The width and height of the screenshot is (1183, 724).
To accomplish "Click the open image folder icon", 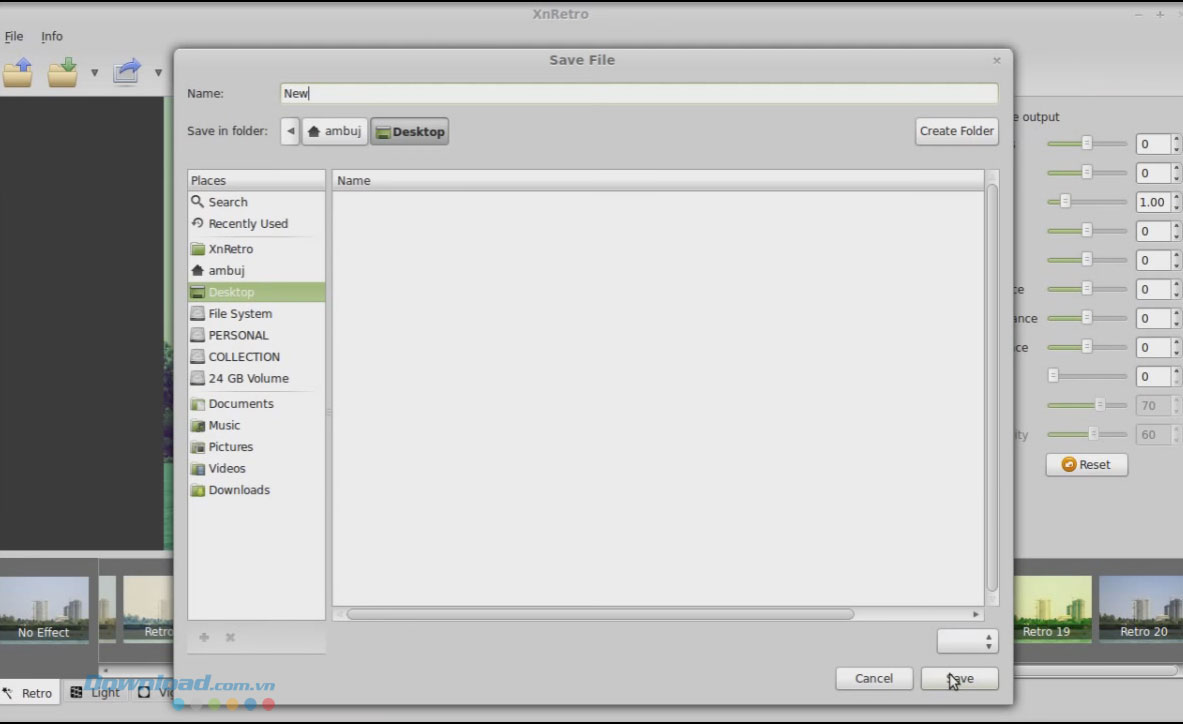I will pos(18,72).
